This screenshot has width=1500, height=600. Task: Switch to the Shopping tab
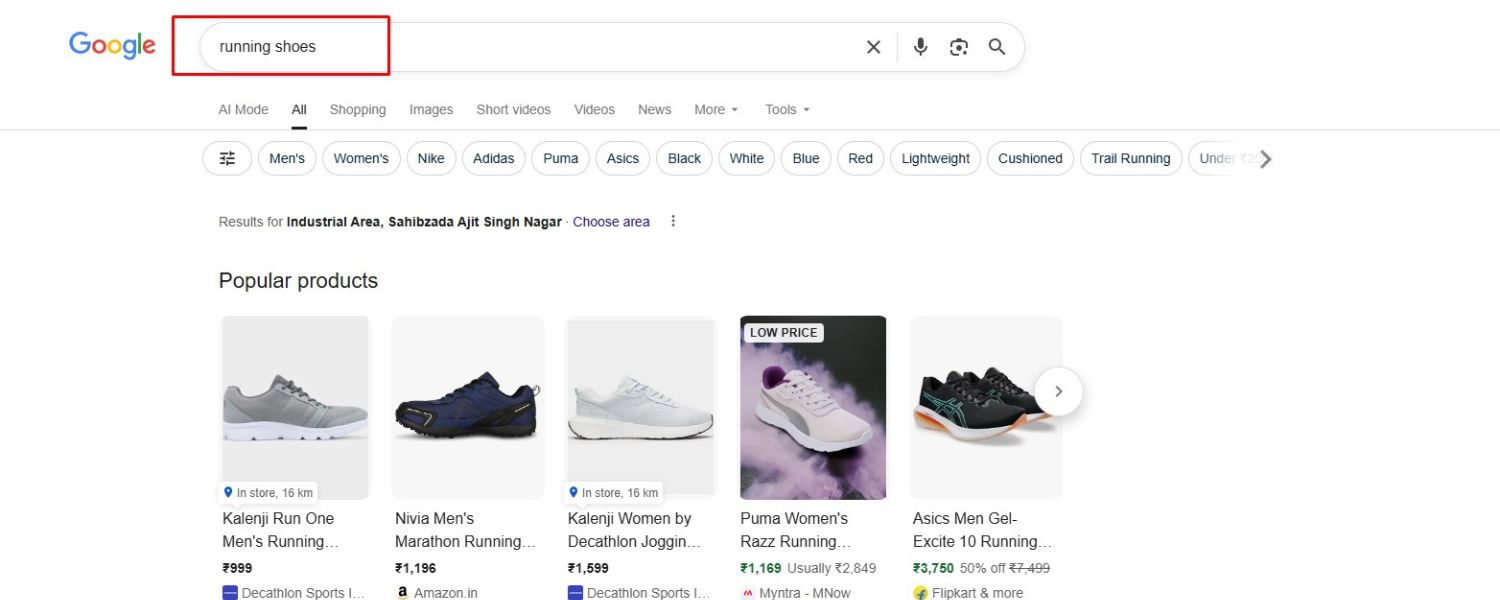pyautogui.click(x=357, y=110)
